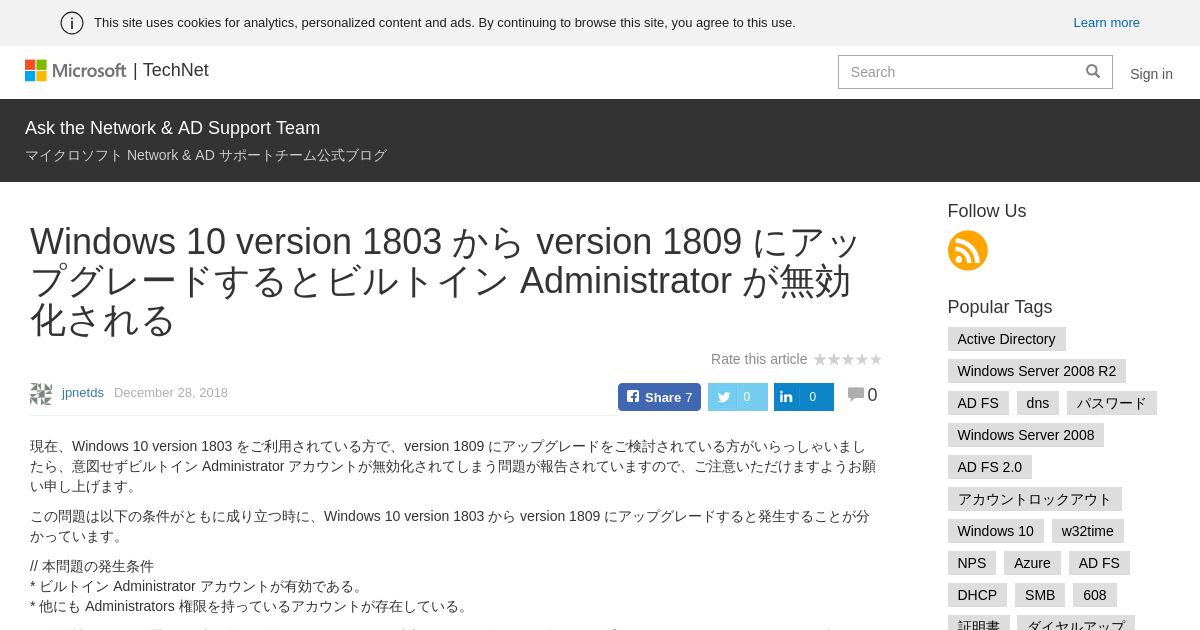Click the jpnetds author avatar

[x=41, y=393]
